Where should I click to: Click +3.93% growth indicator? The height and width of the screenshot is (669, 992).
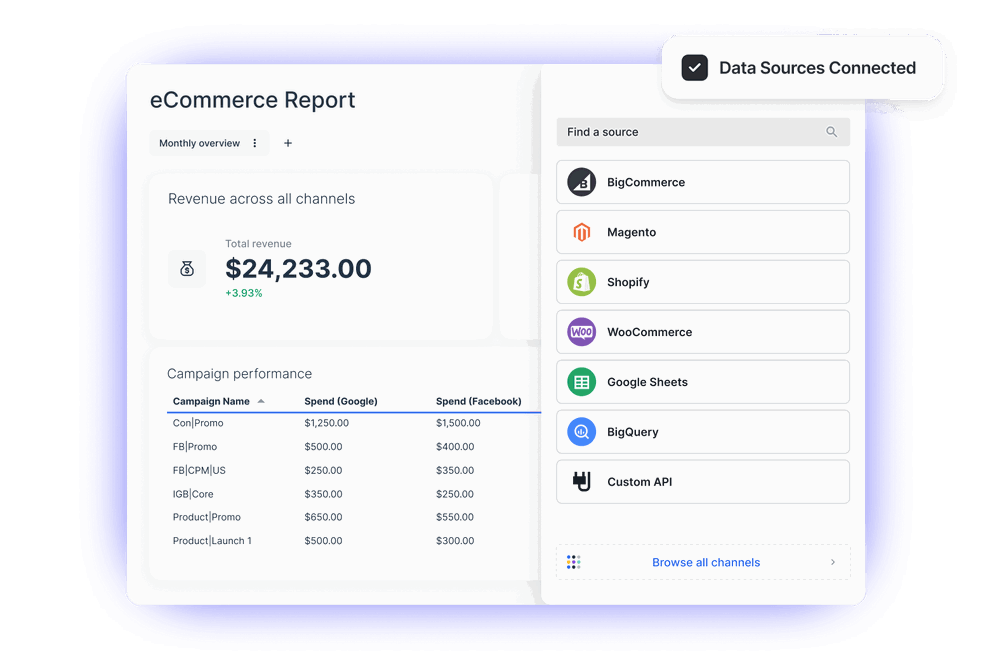coord(244,293)
